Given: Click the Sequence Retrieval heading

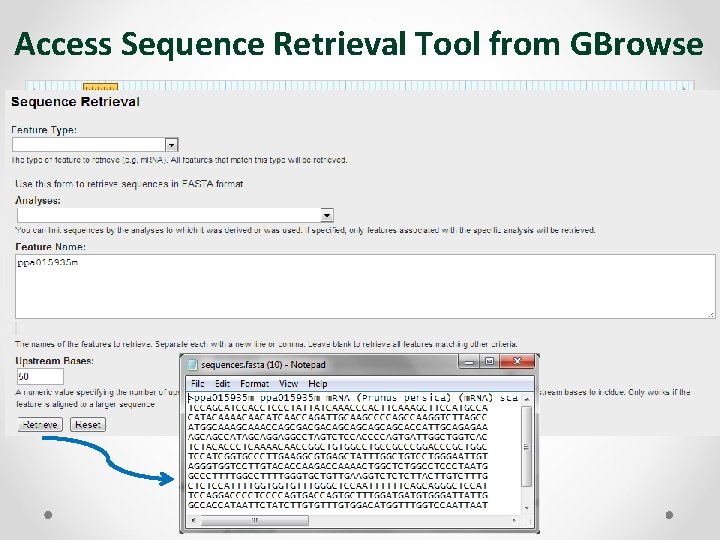Looking at the screenshot, I should [75, 101].
